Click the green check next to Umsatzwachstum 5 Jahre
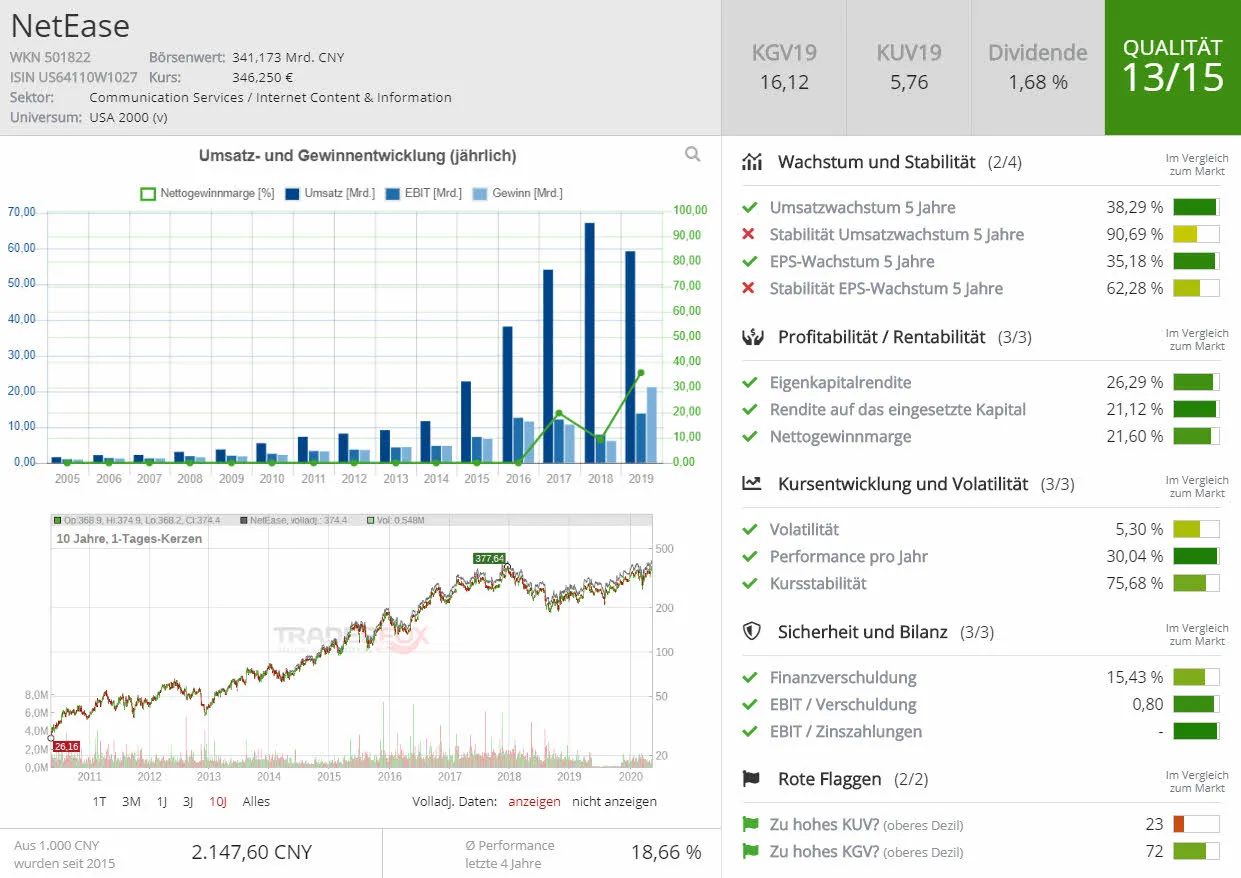This screenshot has height=878, width=1241. (749, 208)
